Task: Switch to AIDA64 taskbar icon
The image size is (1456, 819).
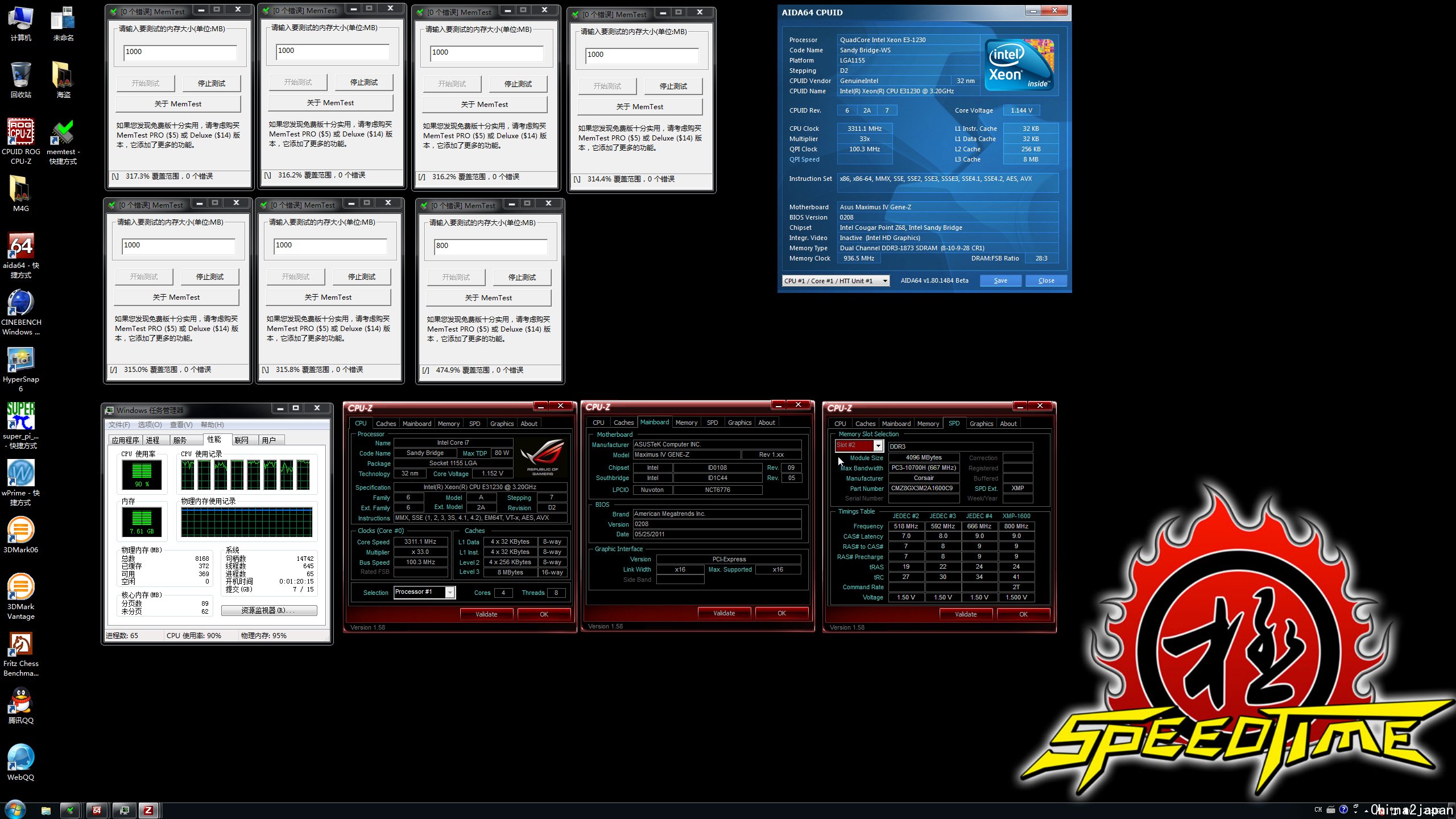Action: tap(97, 810)
